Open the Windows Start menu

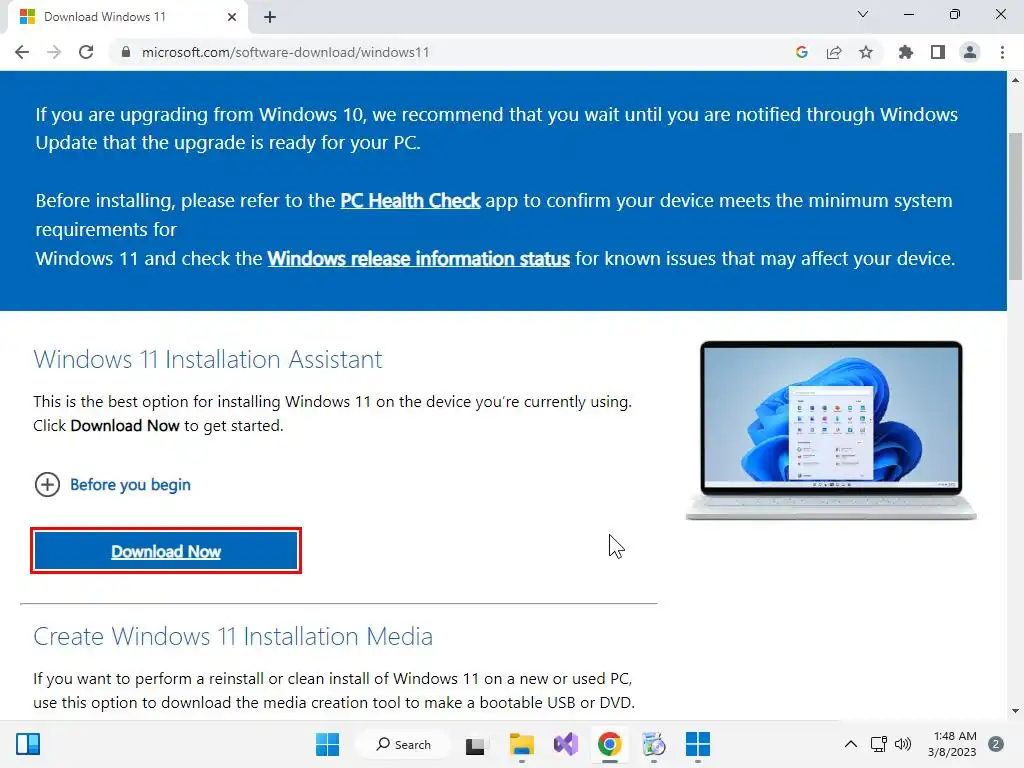pyautogui.click(x=327, y=744)
